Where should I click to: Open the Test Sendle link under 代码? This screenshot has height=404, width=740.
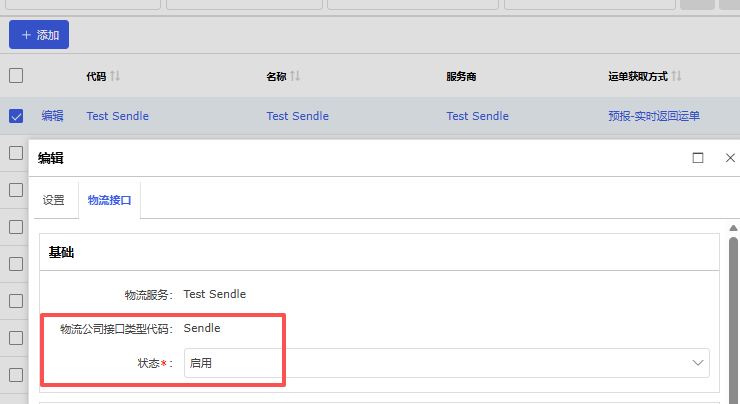click(x=117, y=116)
